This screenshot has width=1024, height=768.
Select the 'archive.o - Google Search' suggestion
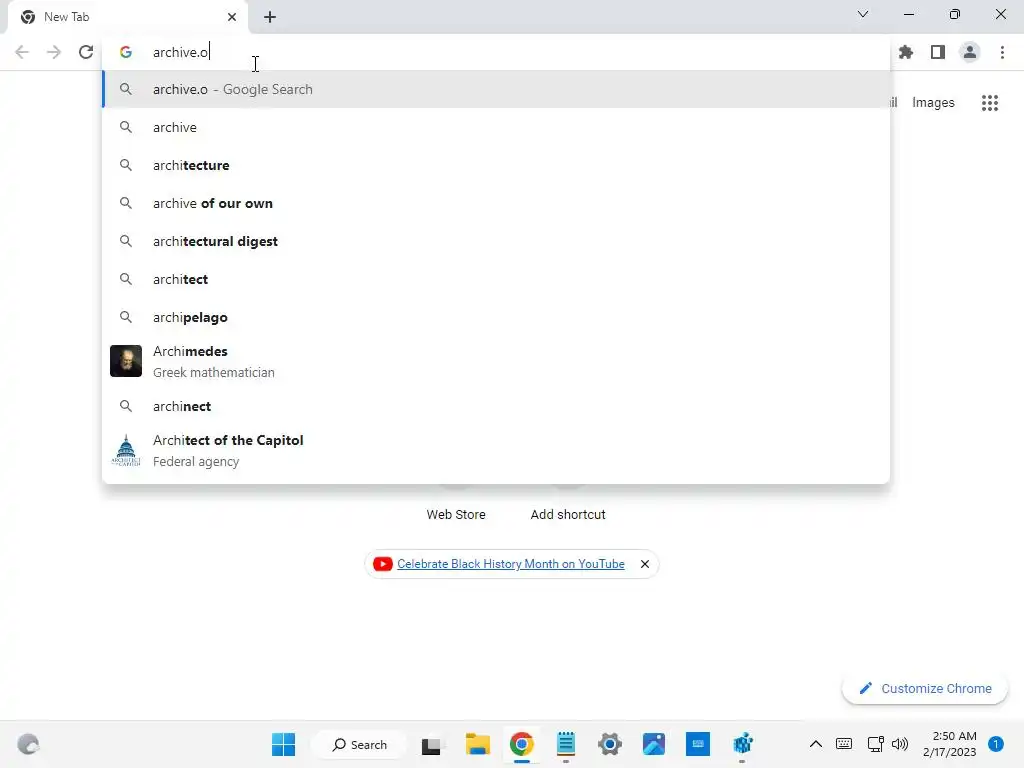tap(496, 89)
